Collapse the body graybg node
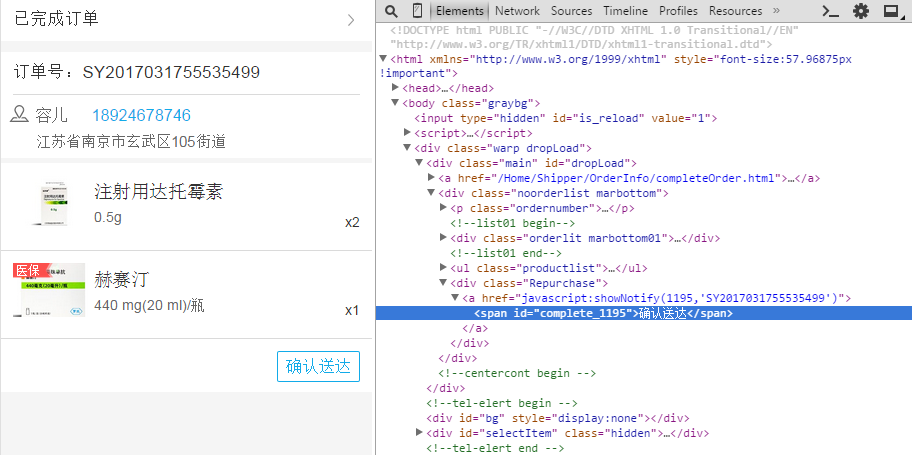Image resolution: width=912 pixels, height=455 pixels. click(x=395, y=103)
